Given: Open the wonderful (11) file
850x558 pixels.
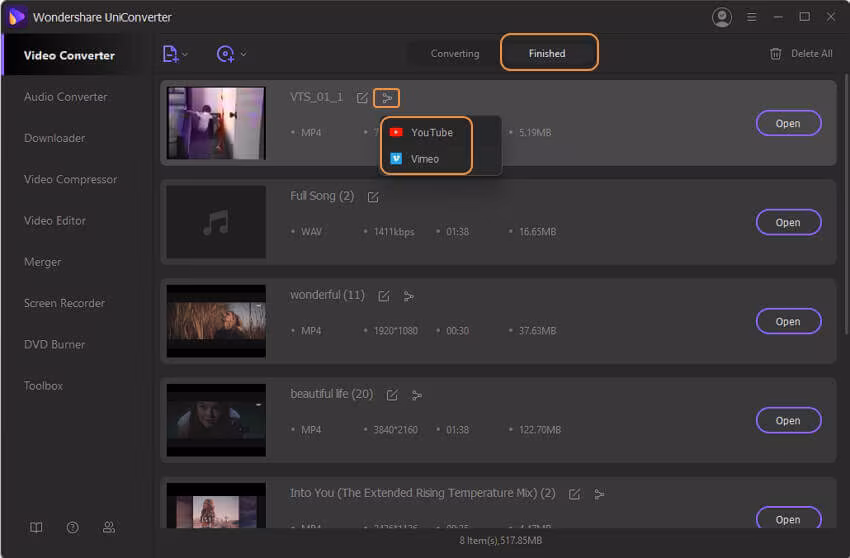Looking at the screenshot, I should [788, 322].
